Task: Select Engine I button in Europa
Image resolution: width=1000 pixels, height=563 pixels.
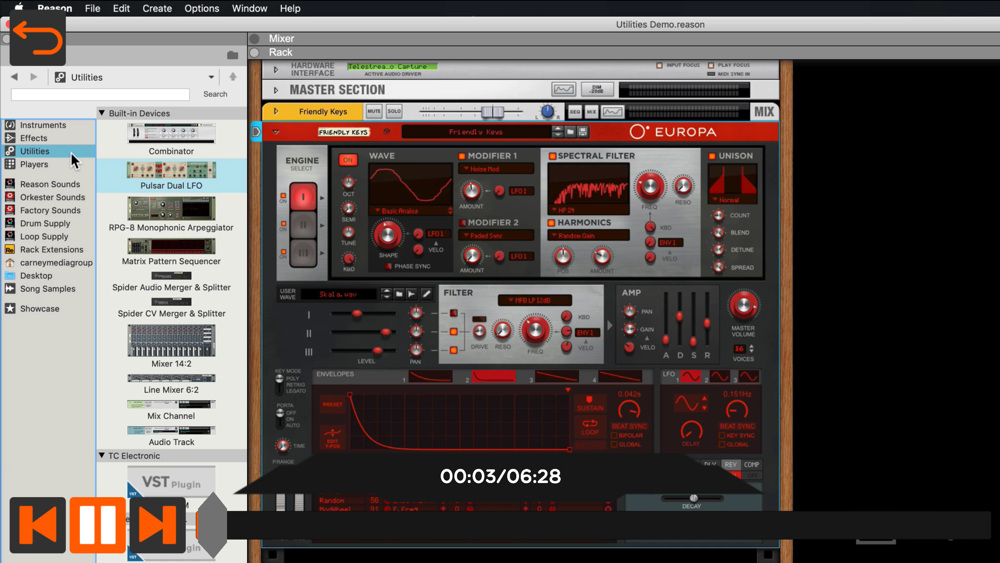Action: (x=303, y=197)
